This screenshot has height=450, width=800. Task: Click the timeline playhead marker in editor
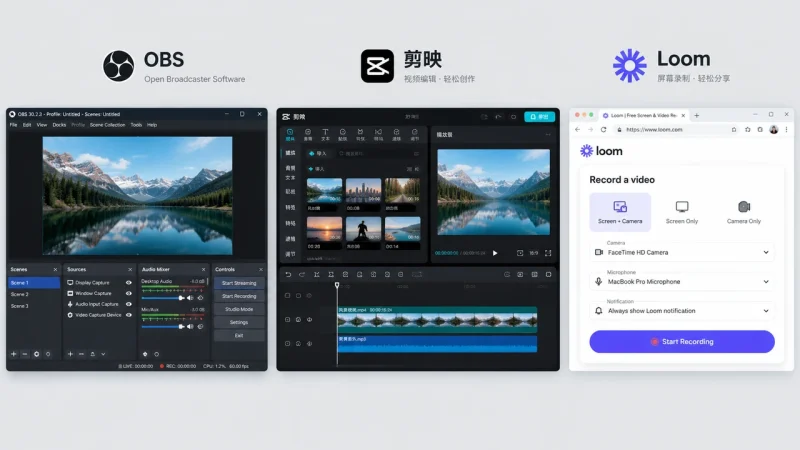[x=337, y=285]
